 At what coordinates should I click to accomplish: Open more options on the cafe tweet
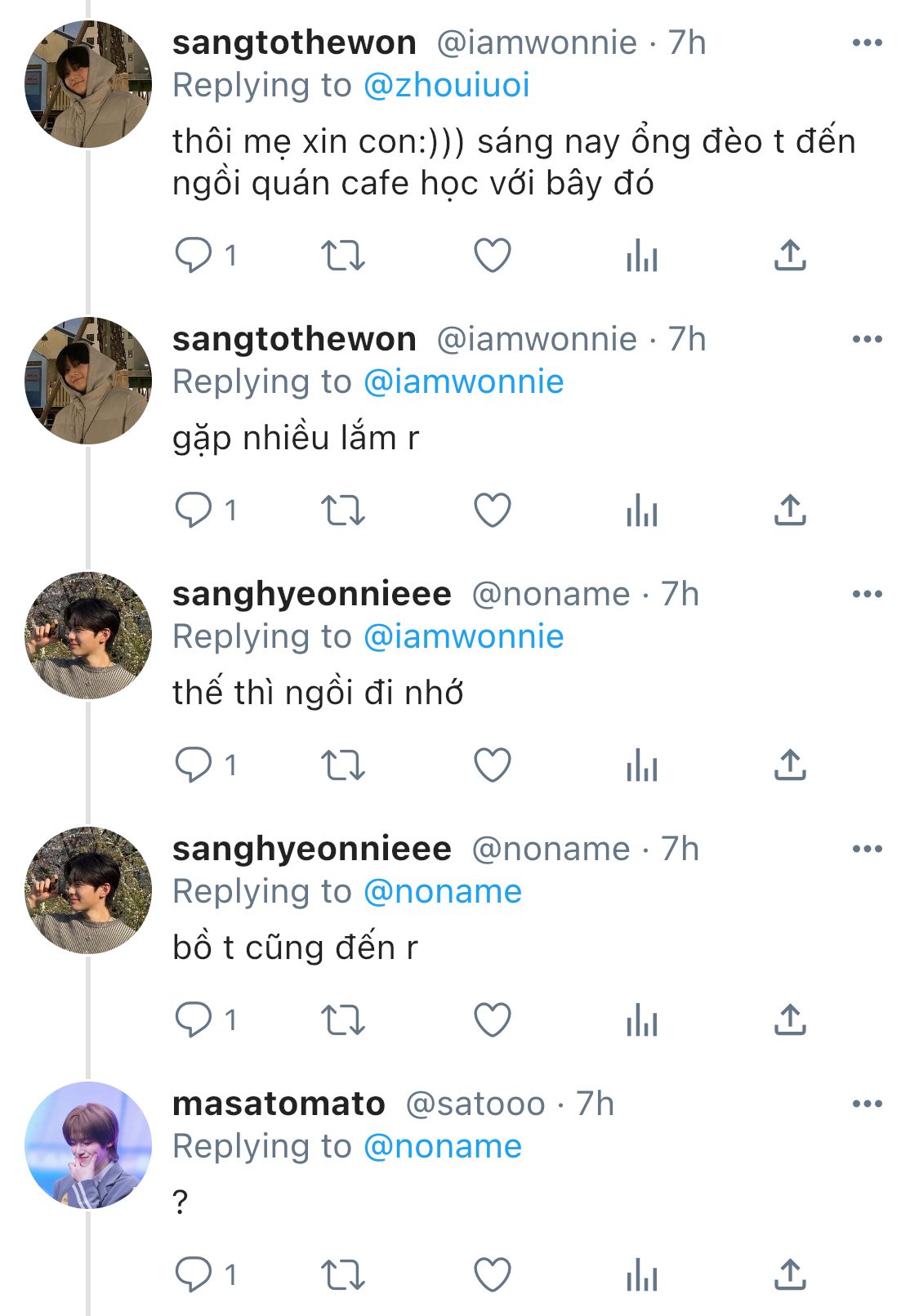coord(867,42)
